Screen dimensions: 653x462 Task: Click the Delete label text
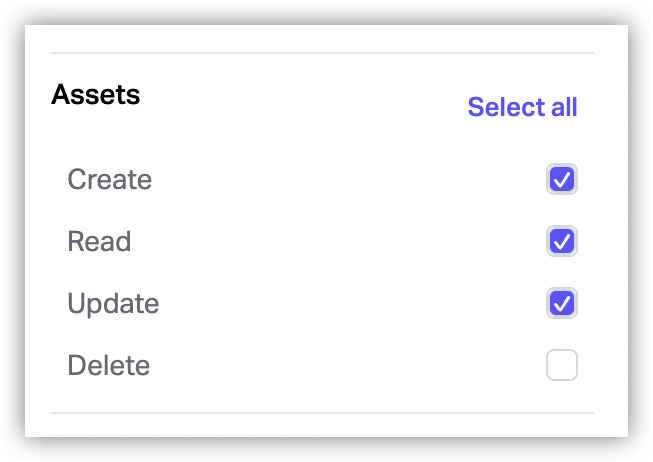point(108,366)
